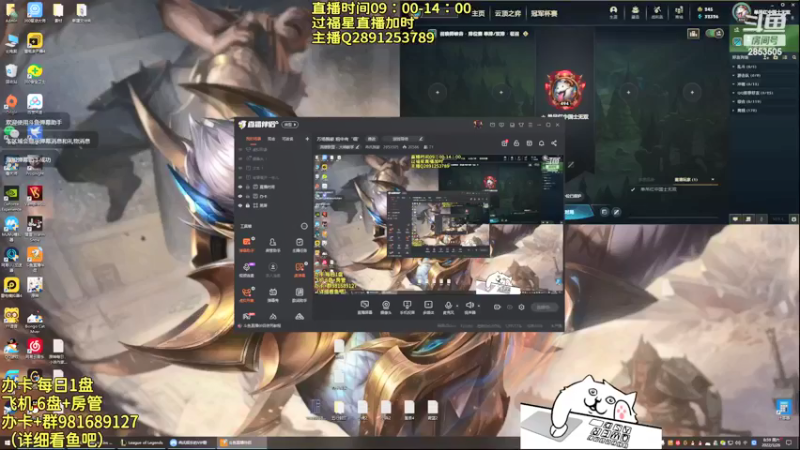Open the League lobby invite dropdown

[694, 180]
